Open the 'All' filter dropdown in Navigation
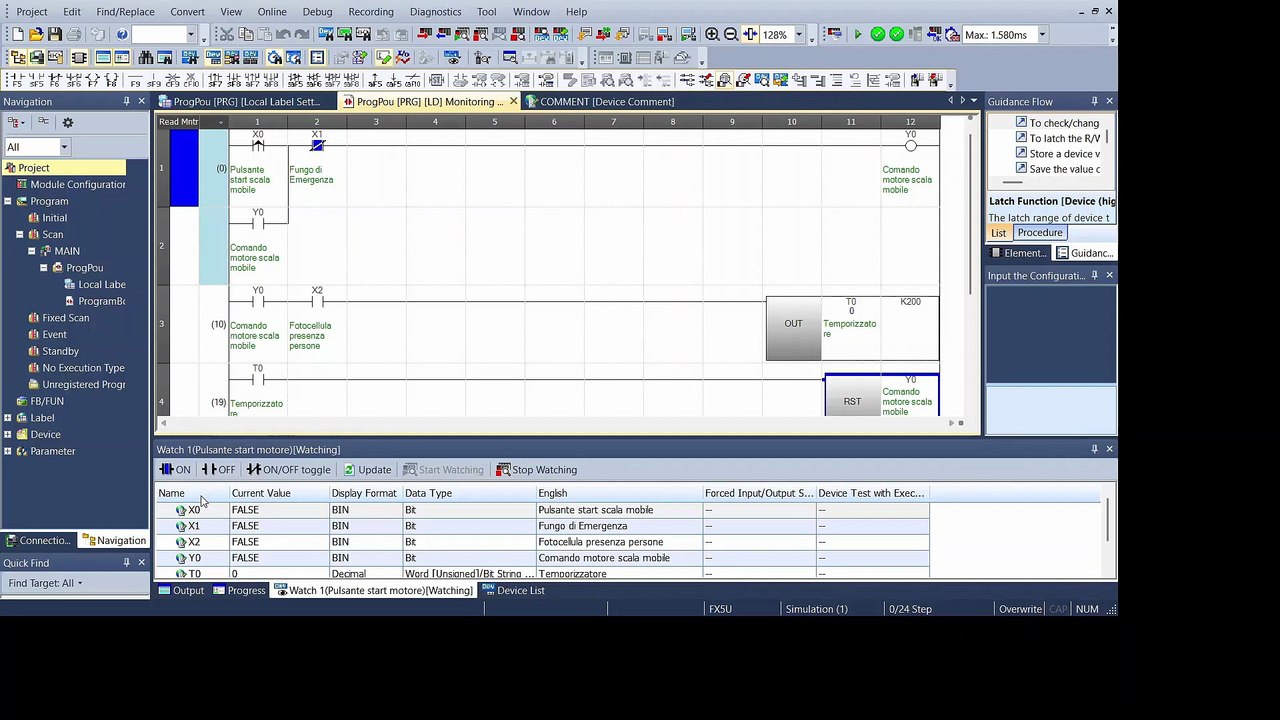This screenshot has height=720, width=1280. [64, 147]
